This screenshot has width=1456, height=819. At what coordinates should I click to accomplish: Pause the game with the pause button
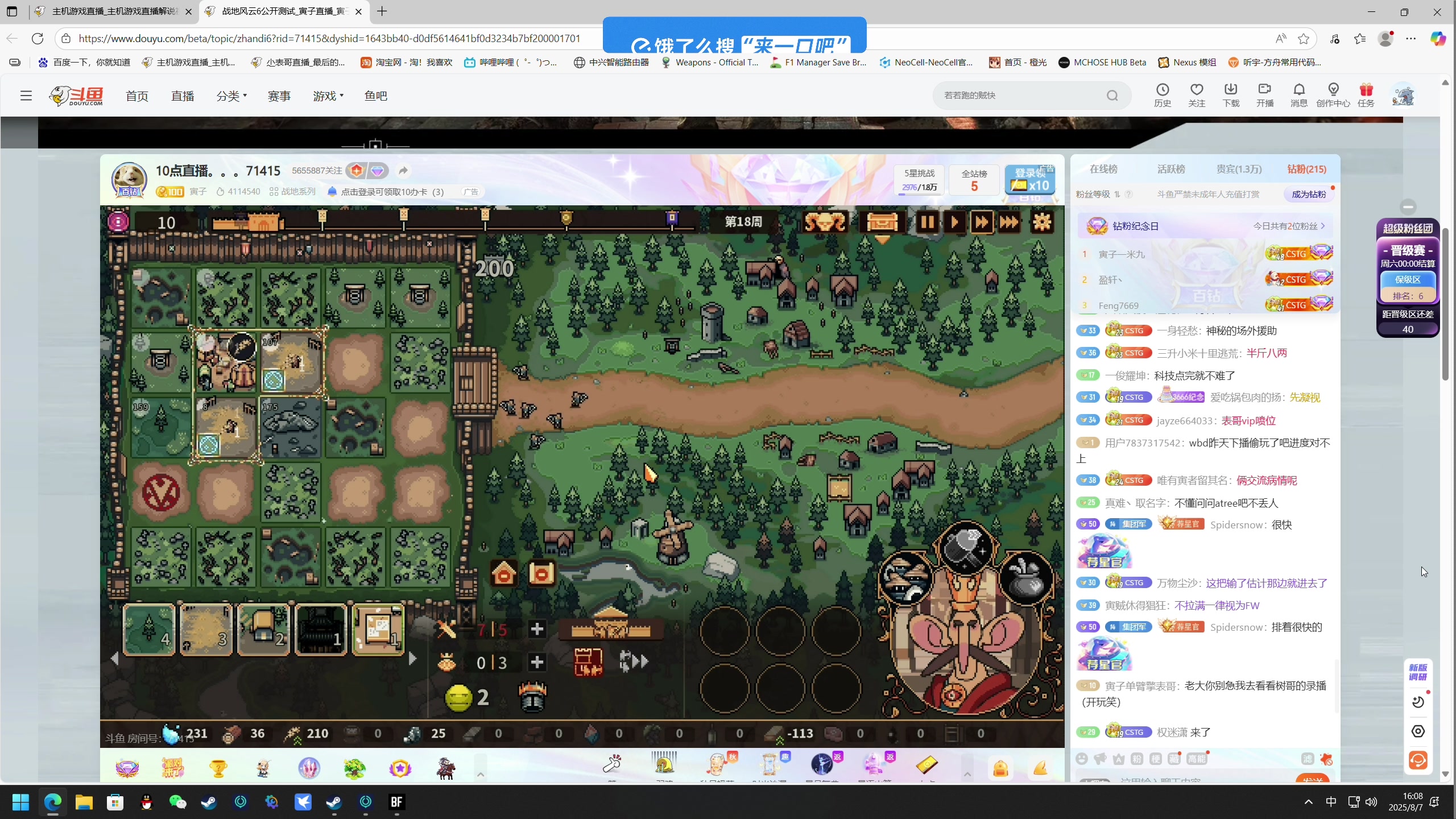click(x=927, y=222)
